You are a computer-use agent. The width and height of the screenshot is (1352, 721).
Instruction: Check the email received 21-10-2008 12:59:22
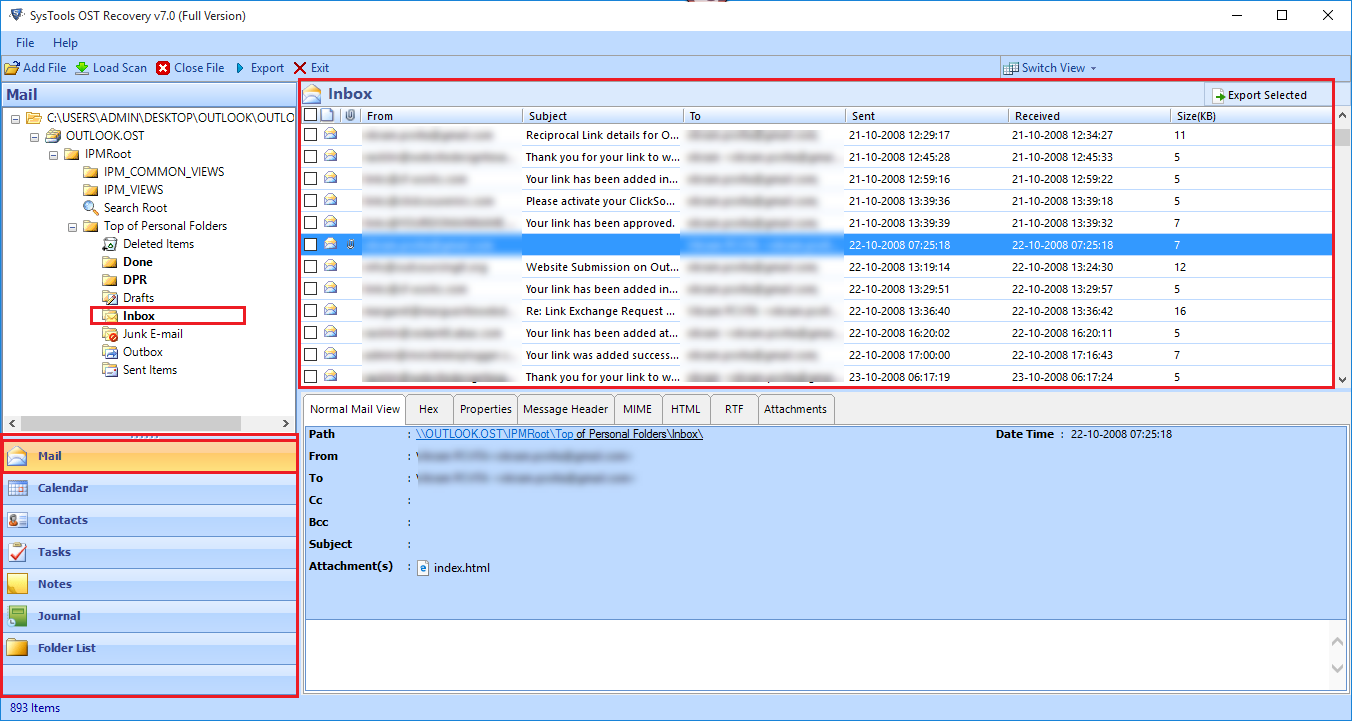point(311,178)
